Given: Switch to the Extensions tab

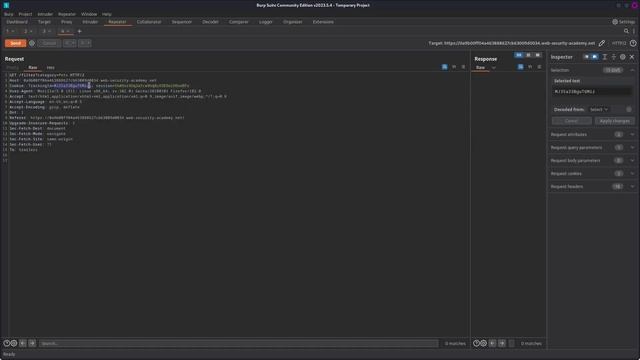Looking at the screenshot, I should [323, 22].
